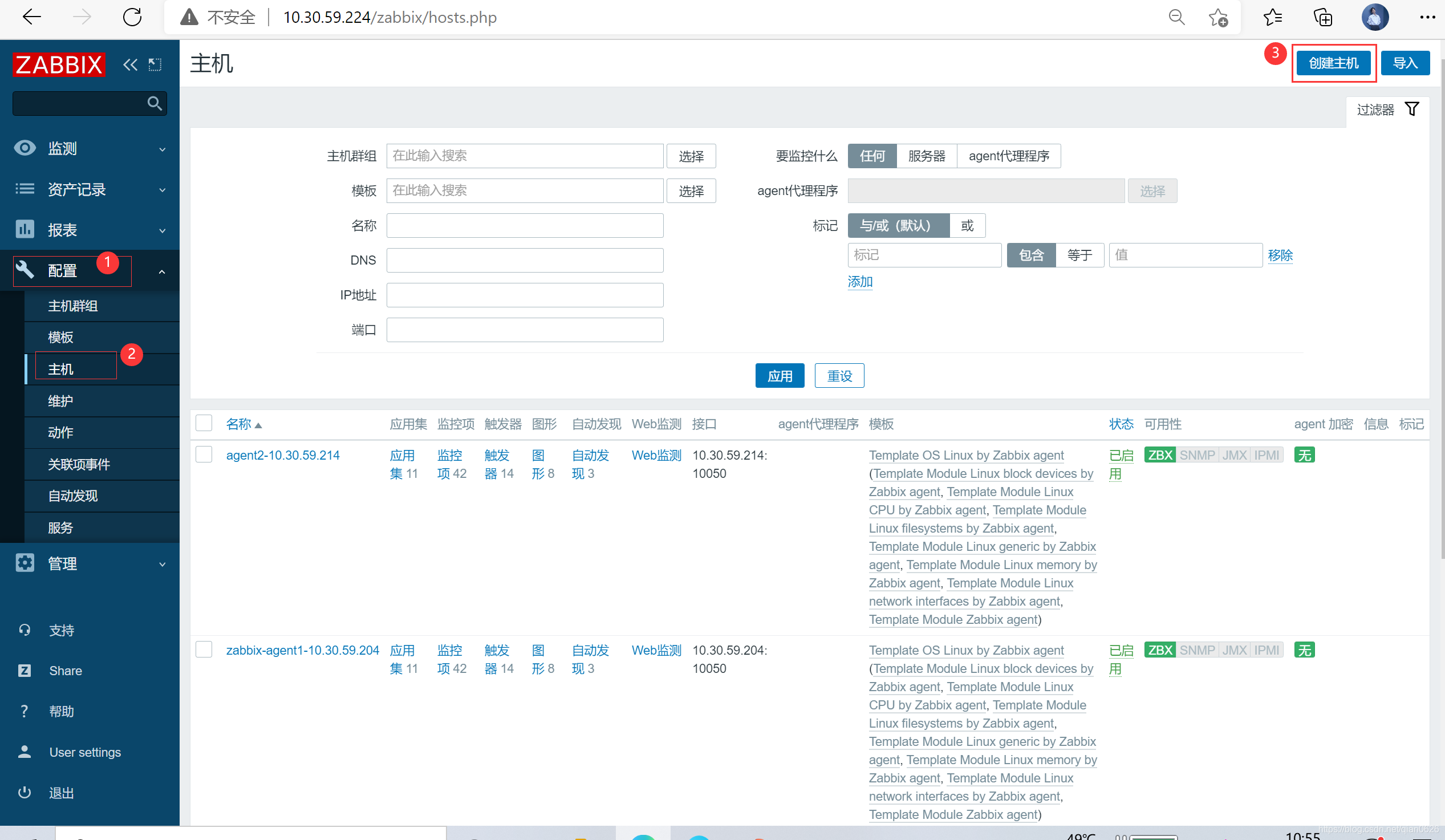Select agent代理程序 monitored-by option

point(1009,156)
